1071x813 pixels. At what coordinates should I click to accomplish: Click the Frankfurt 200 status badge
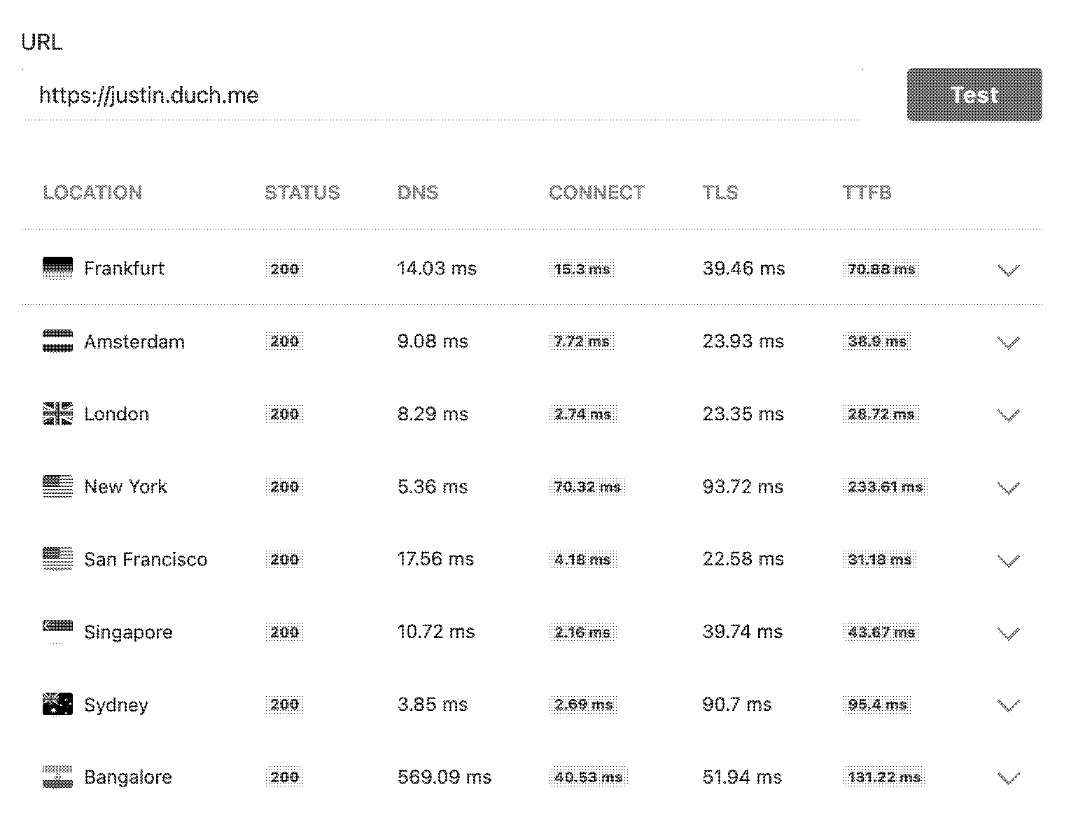[285, 270]
